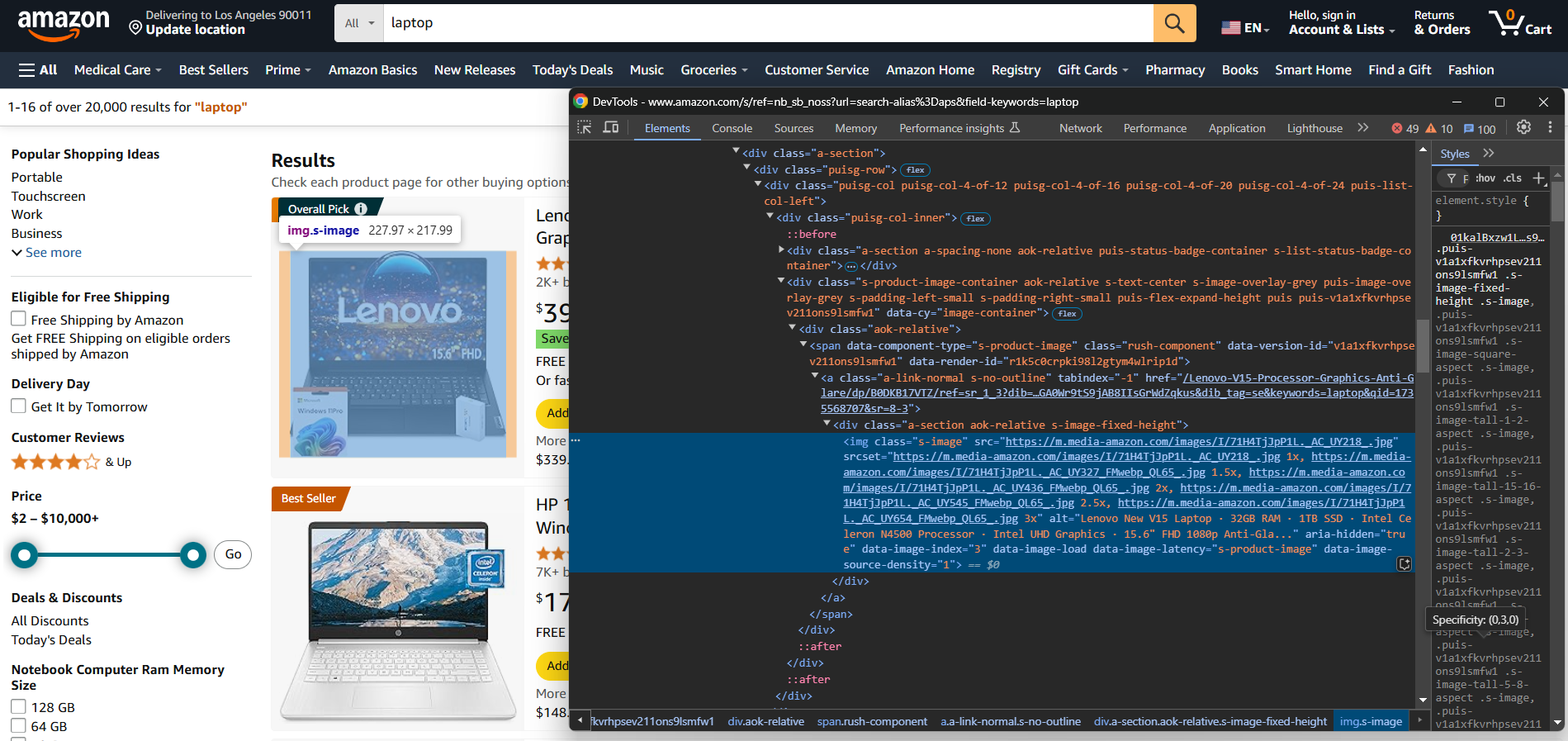Switch to the Console tab
This screenshot has width=1568, height=741.
[x=732, y=128]
